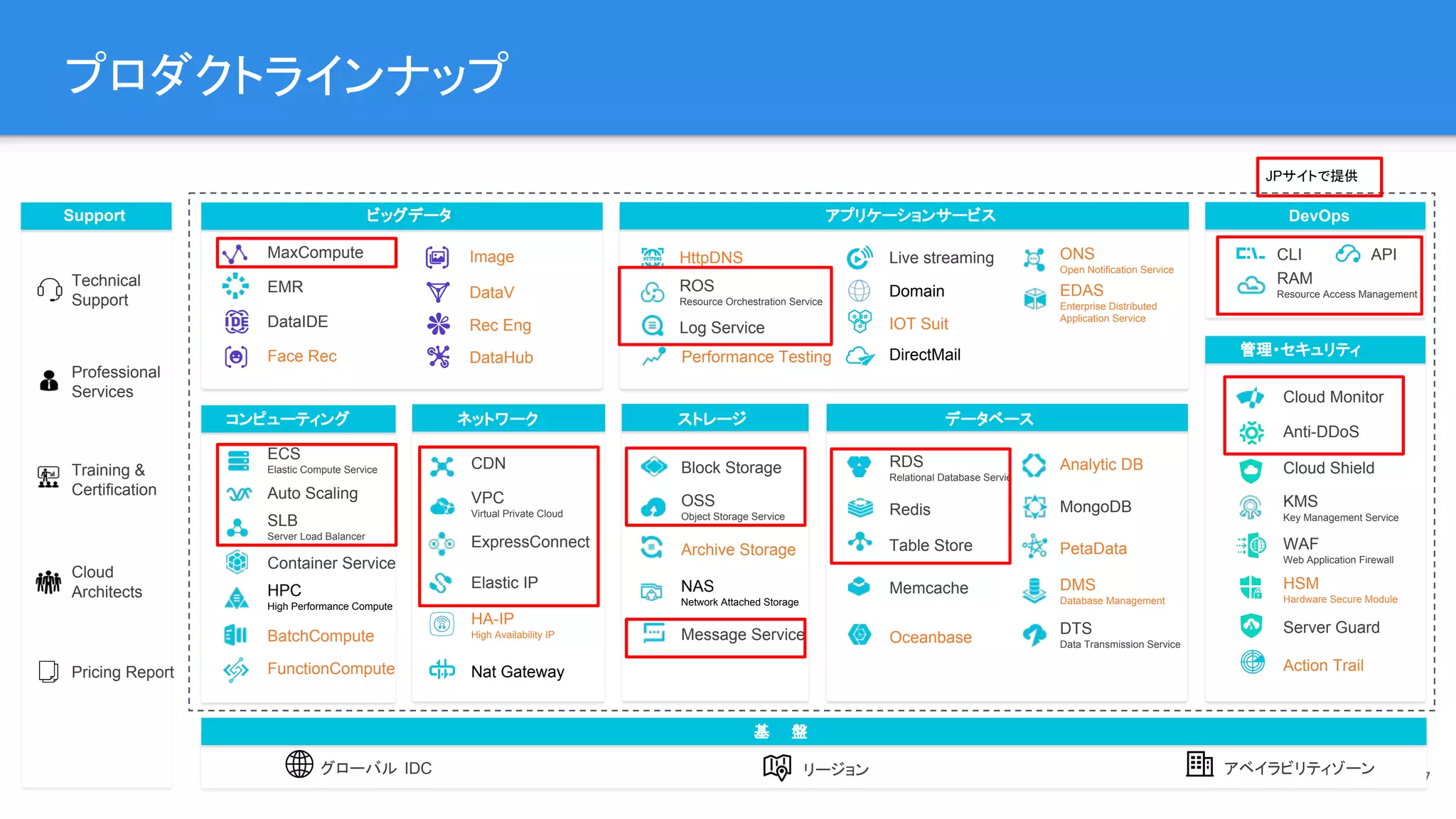The height and width of the screenshot is (819, 1456).
Task: Click the Auto Scaling wave icon
Action: [239, 493]
